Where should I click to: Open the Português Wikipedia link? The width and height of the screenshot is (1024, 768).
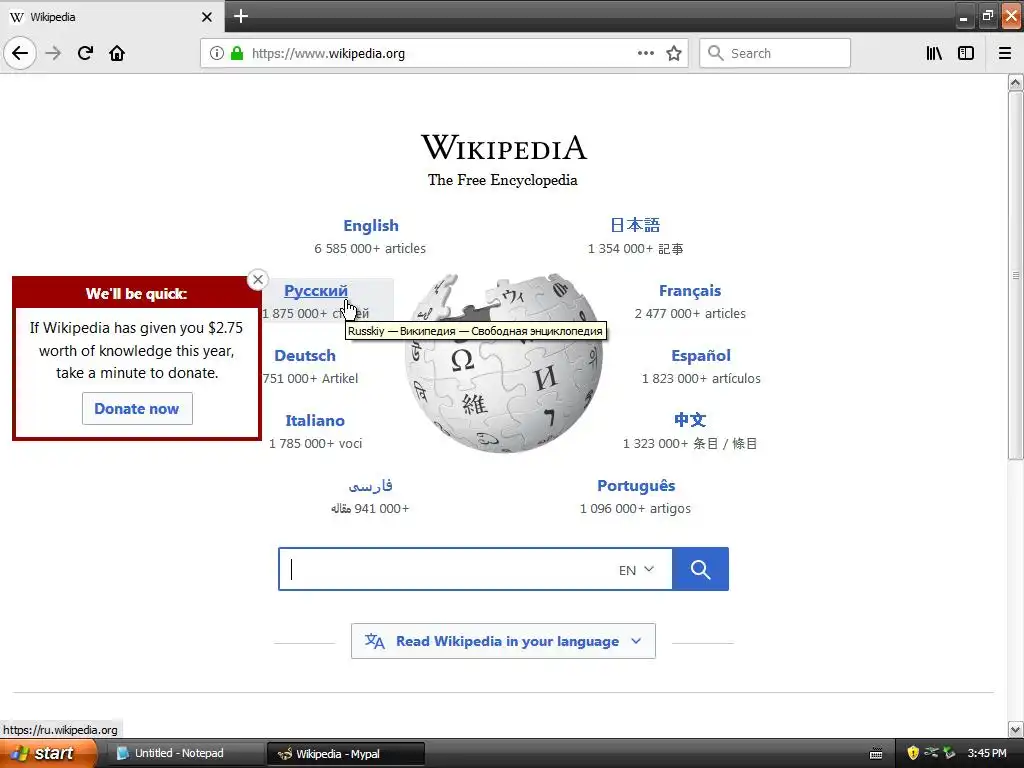coord(636,486)
